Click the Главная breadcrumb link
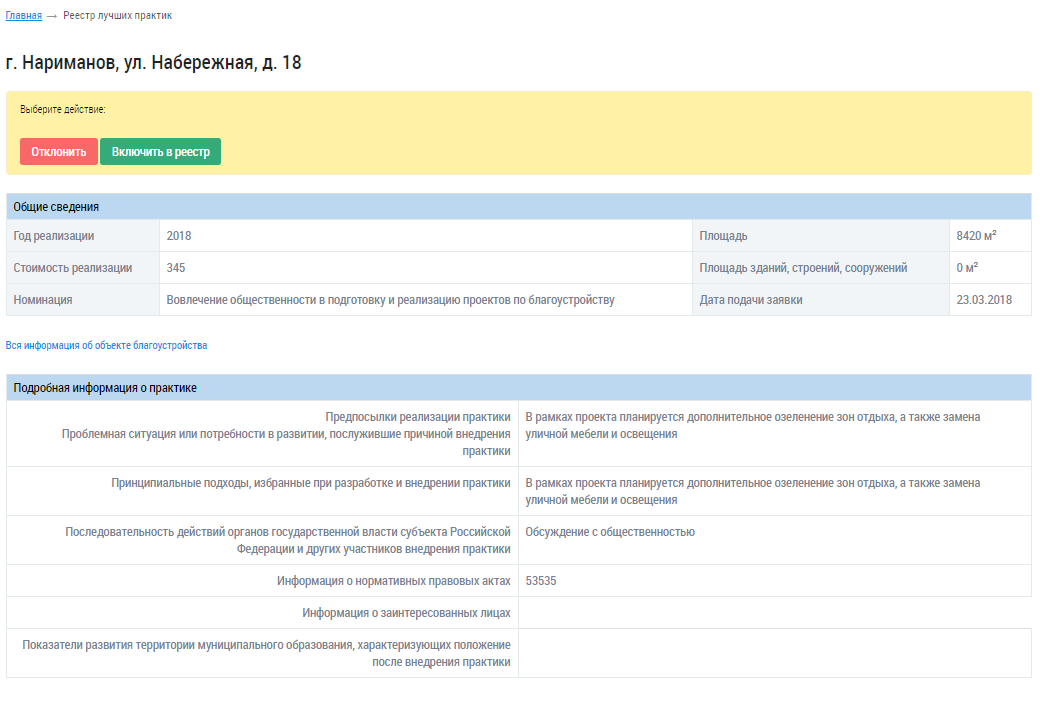 [x=24, y=16]
